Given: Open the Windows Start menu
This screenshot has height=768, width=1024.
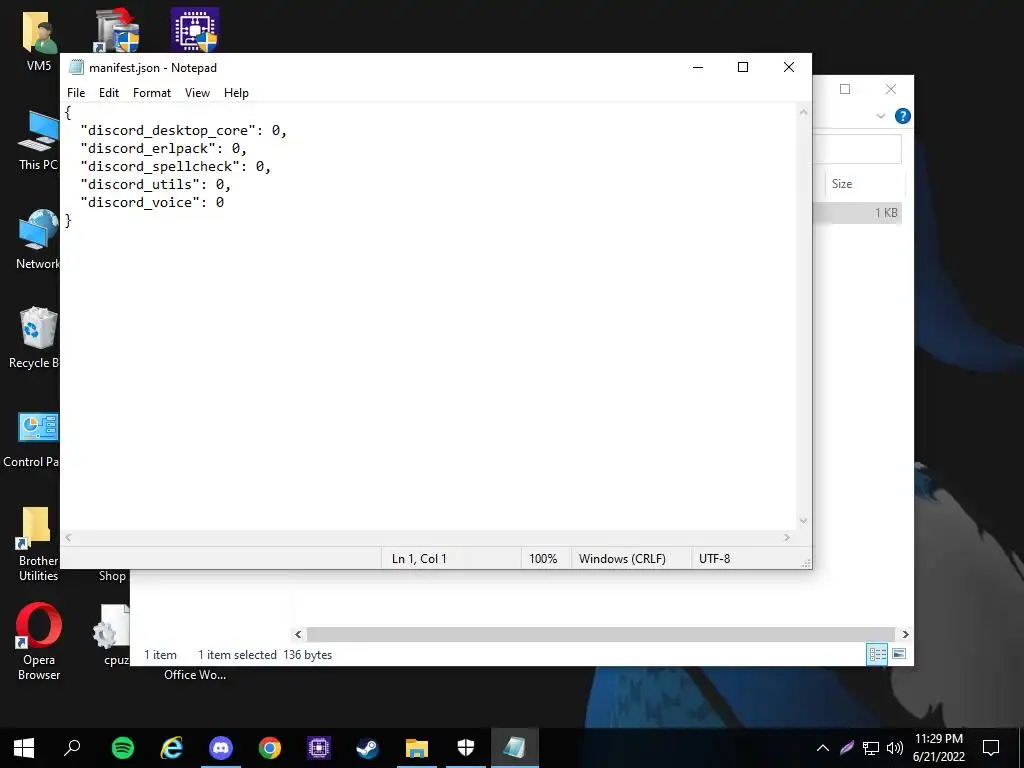Looking at the screenshot, I should point(24,748).
